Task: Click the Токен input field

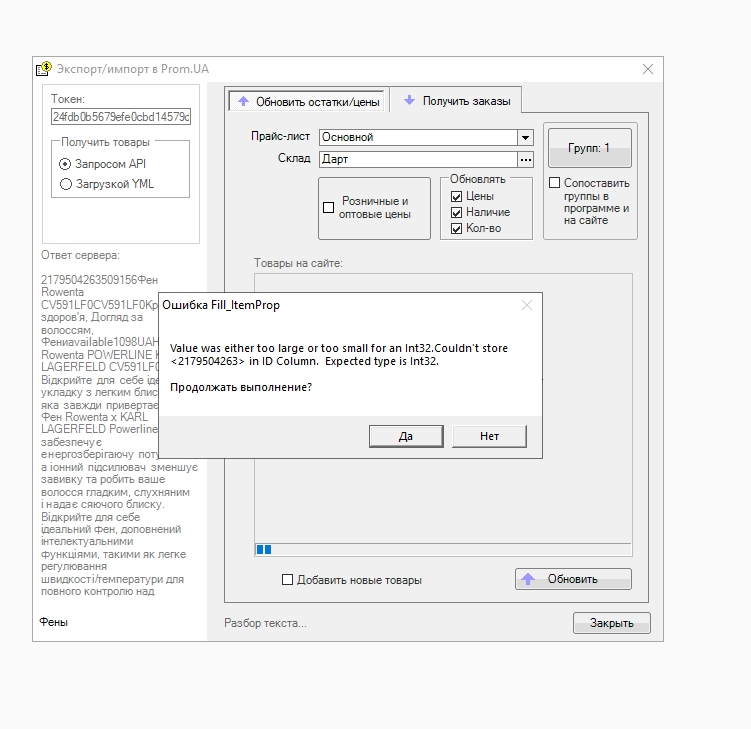Action: tap(121, 117)
